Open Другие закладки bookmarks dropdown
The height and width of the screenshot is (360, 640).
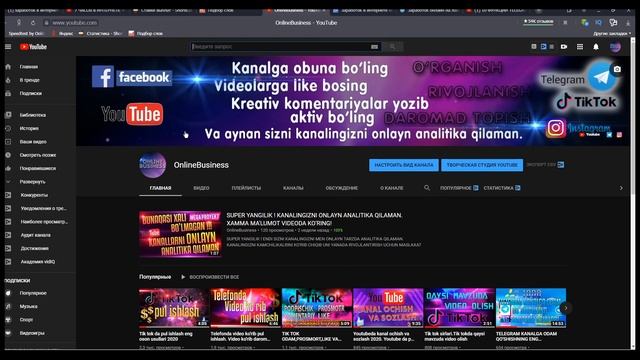pos(612,34)
